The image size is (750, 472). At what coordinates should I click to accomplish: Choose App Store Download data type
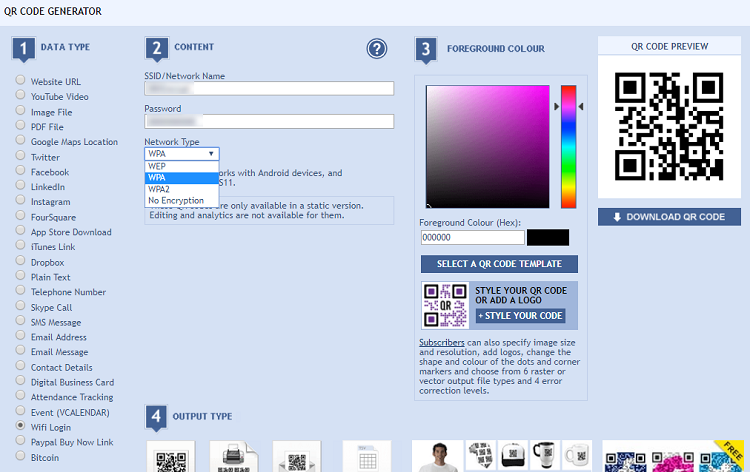(x=20, y=230)
